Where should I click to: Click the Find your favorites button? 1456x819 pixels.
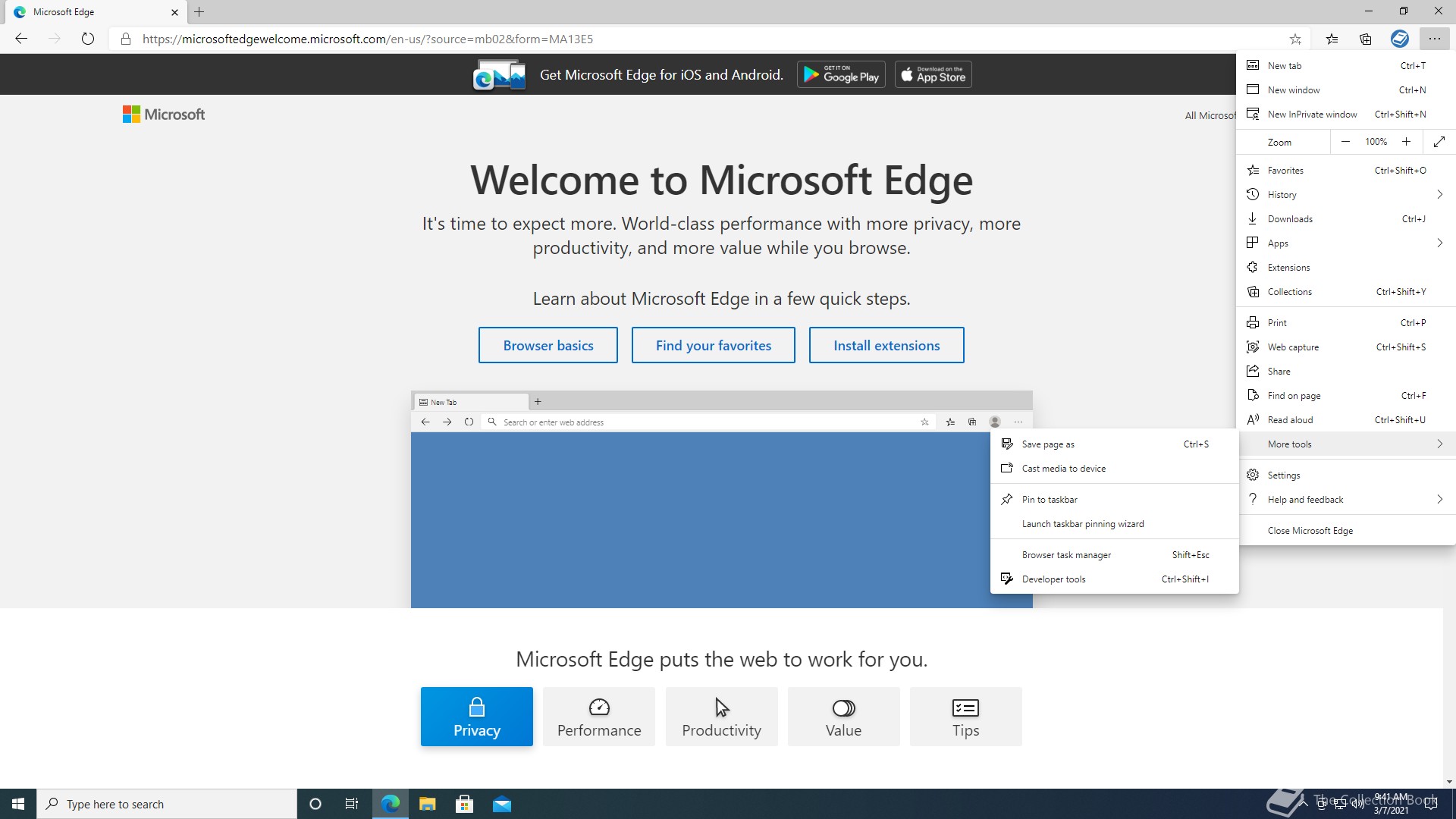tap(714, 346)
